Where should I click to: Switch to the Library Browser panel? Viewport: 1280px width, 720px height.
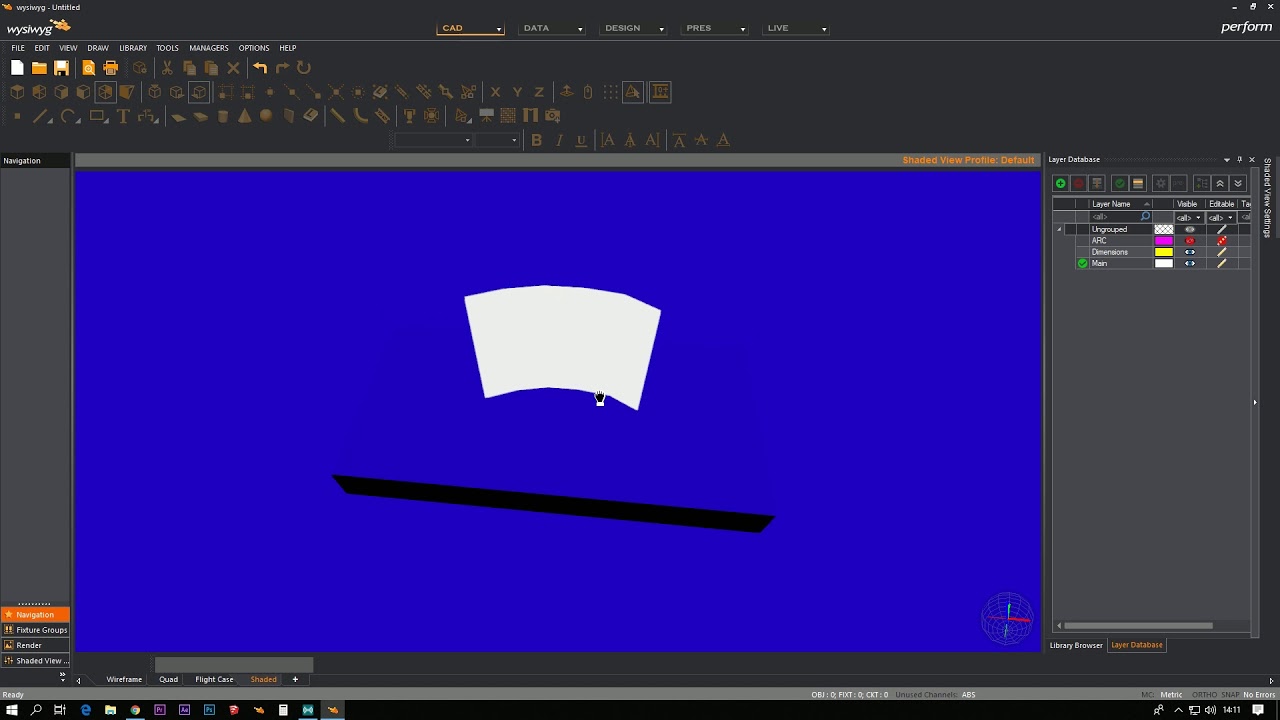pyautogui.click(x=1076, y=645)
